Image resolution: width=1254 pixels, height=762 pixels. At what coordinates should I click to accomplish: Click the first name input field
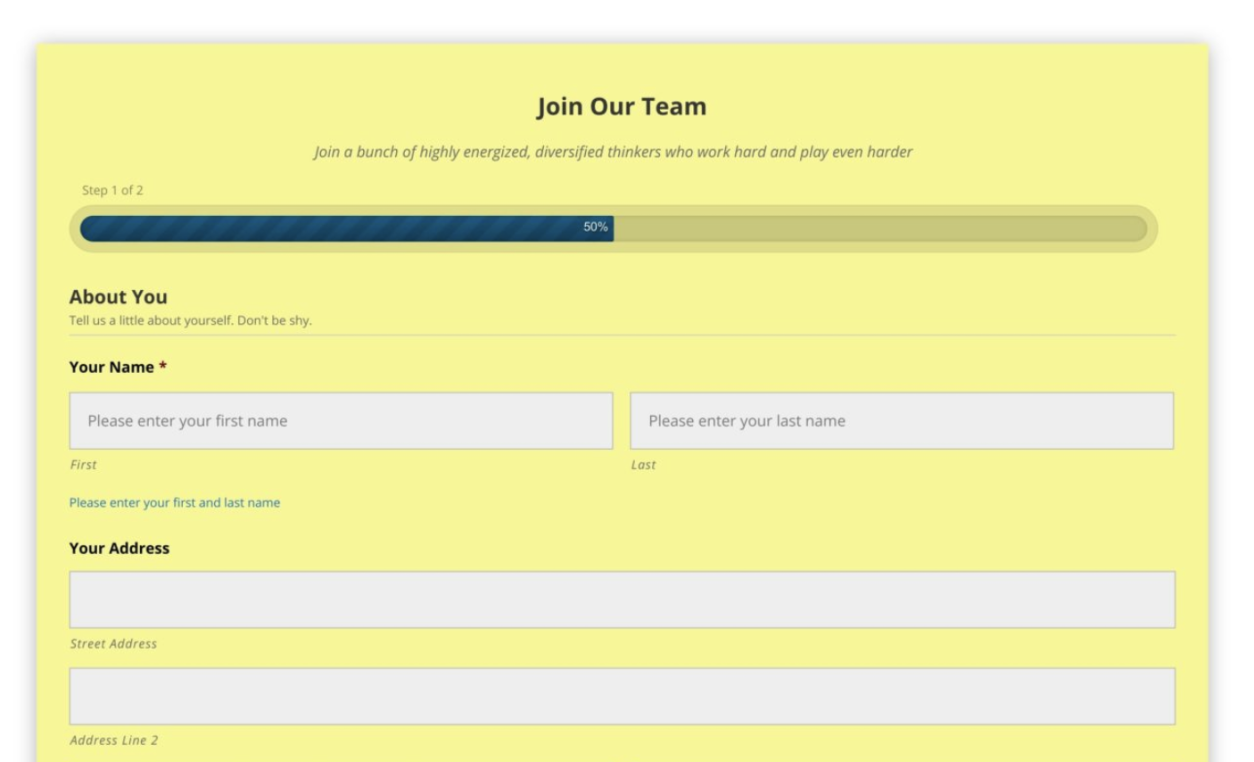coord(340,421)
